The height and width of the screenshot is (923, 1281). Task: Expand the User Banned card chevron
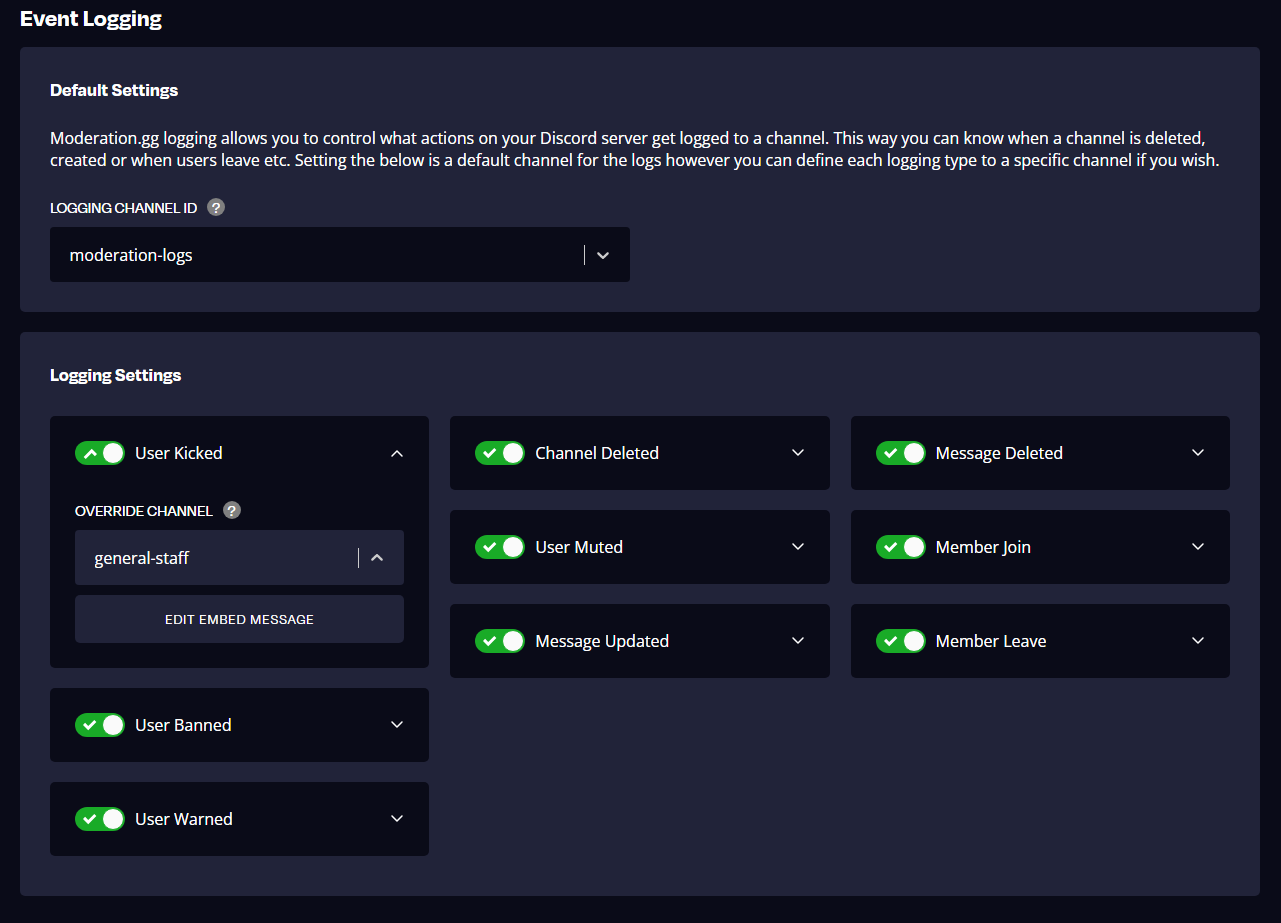click(x=397, y=725)
